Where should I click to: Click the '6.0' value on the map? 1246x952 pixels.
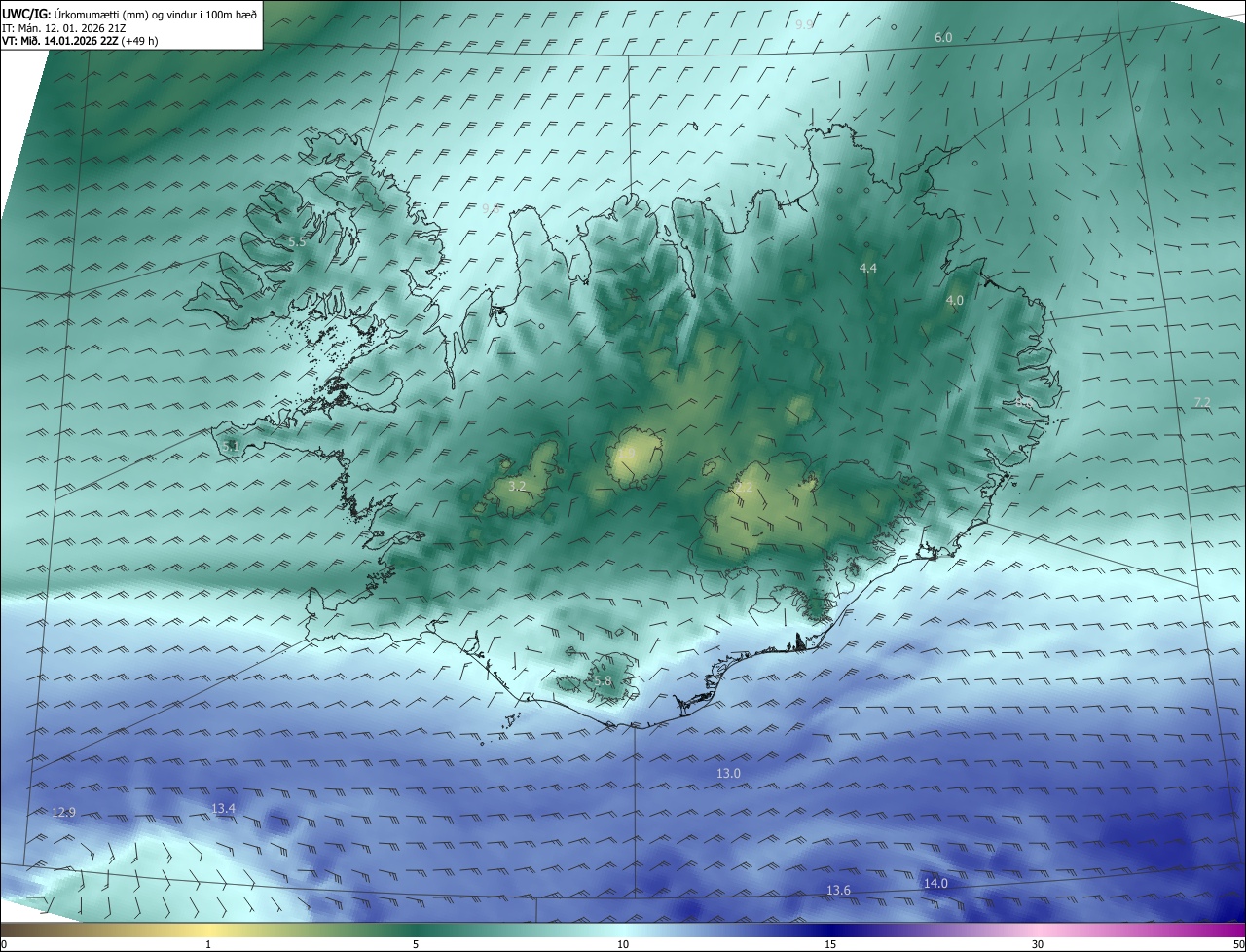tap(943, 37)
